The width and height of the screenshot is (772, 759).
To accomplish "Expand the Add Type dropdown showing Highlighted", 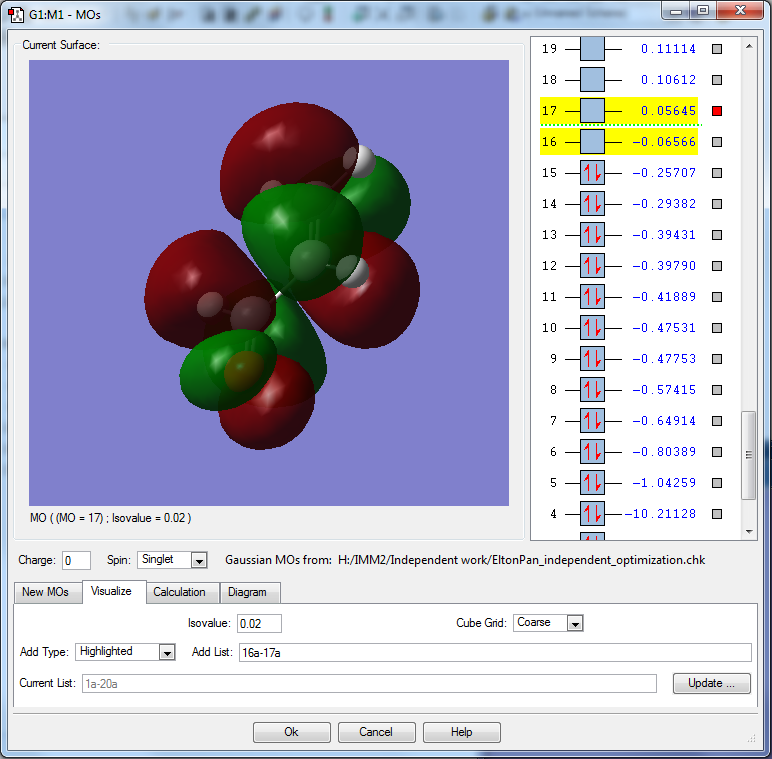I will [x=166, y=652].
